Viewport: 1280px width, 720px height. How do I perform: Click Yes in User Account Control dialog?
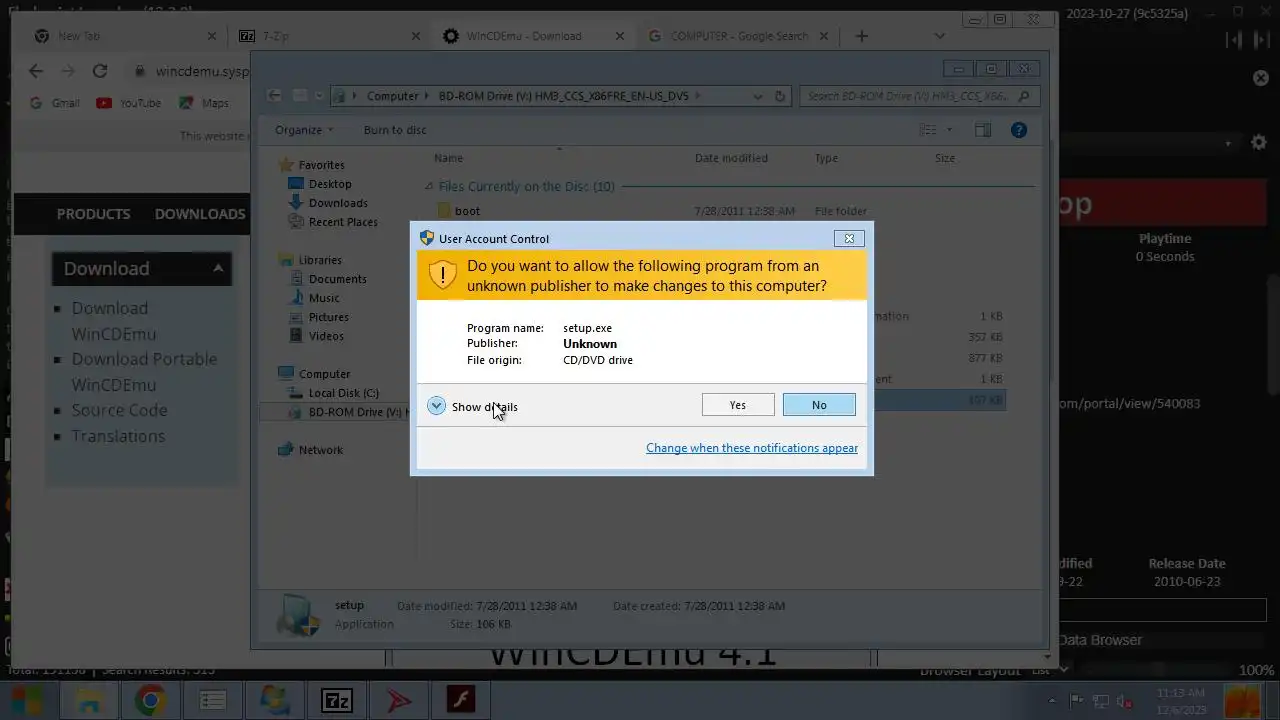[738, 405]
